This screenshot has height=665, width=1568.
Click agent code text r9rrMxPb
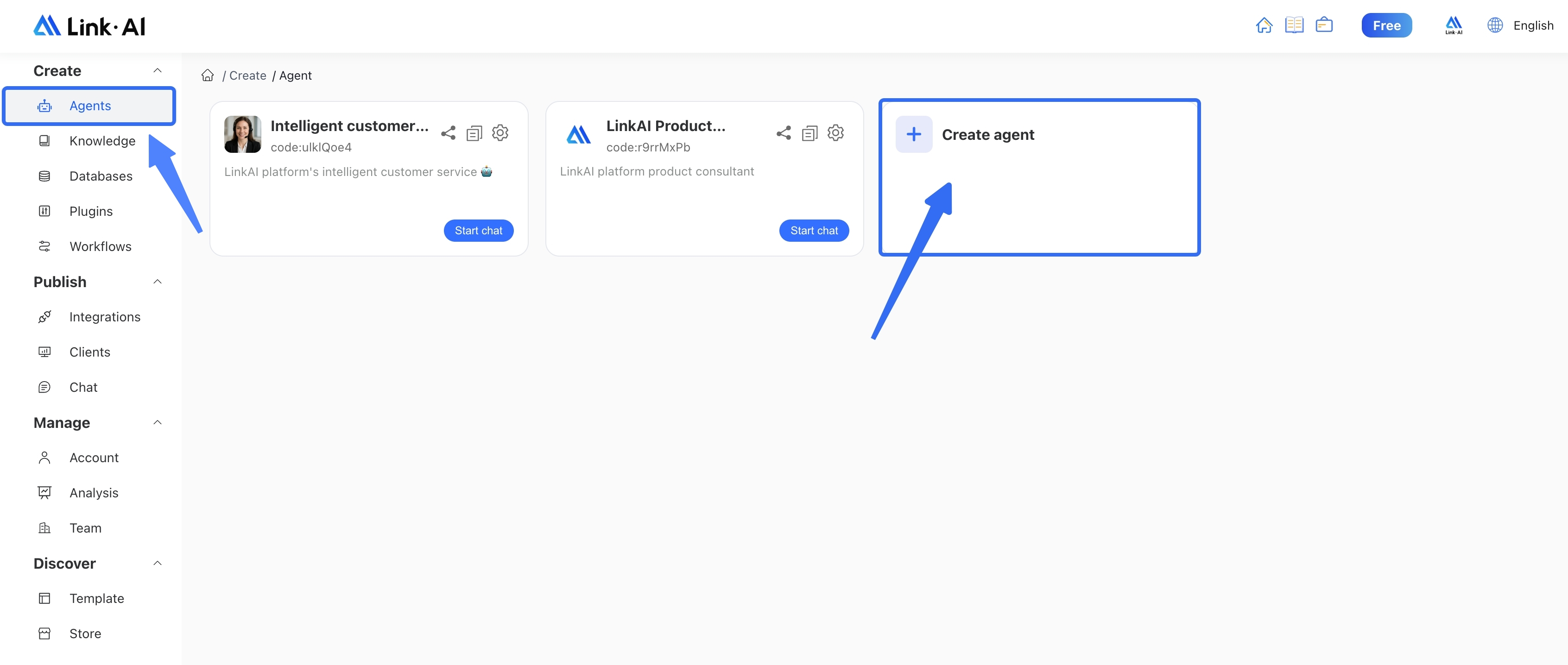[x=648, y=147]
